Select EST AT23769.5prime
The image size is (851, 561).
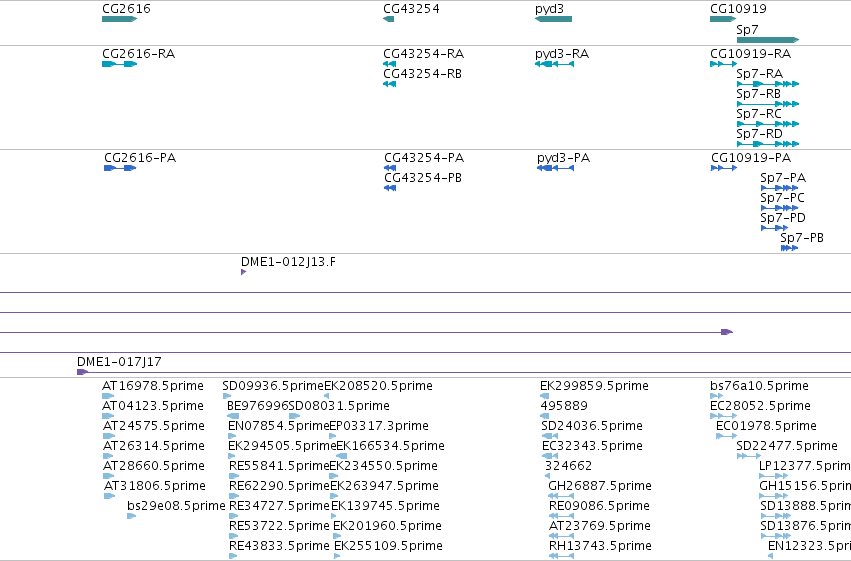562,536
